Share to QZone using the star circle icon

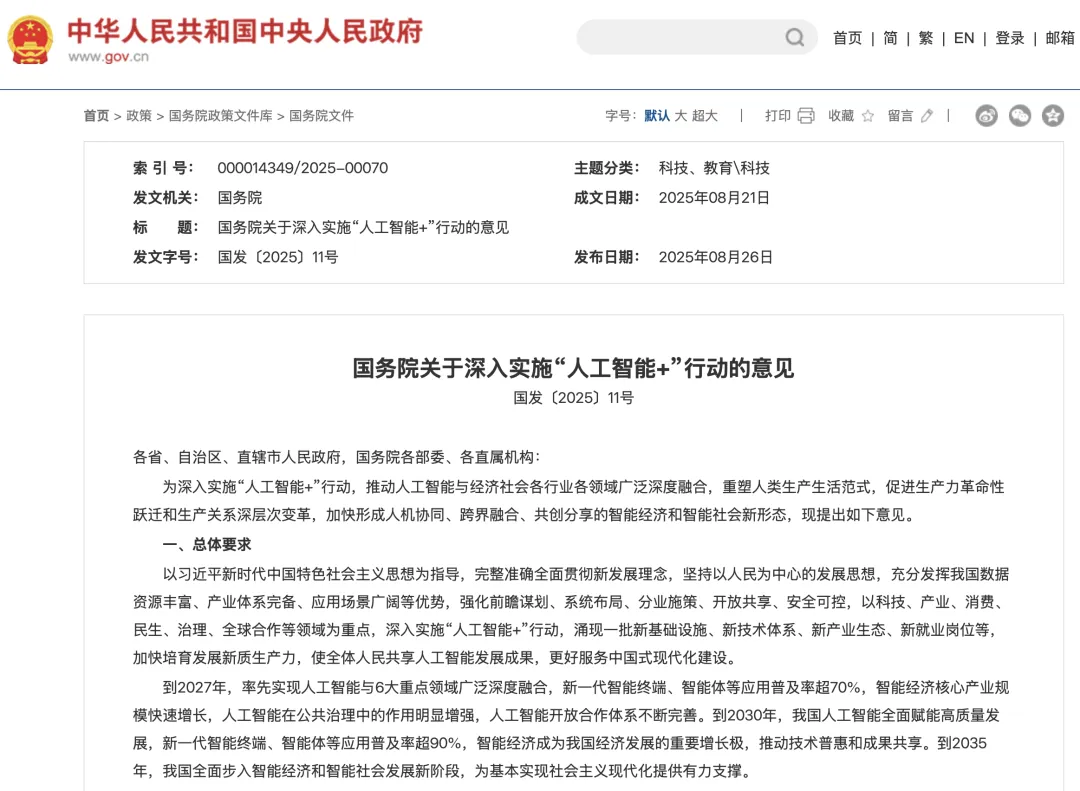1053,116
